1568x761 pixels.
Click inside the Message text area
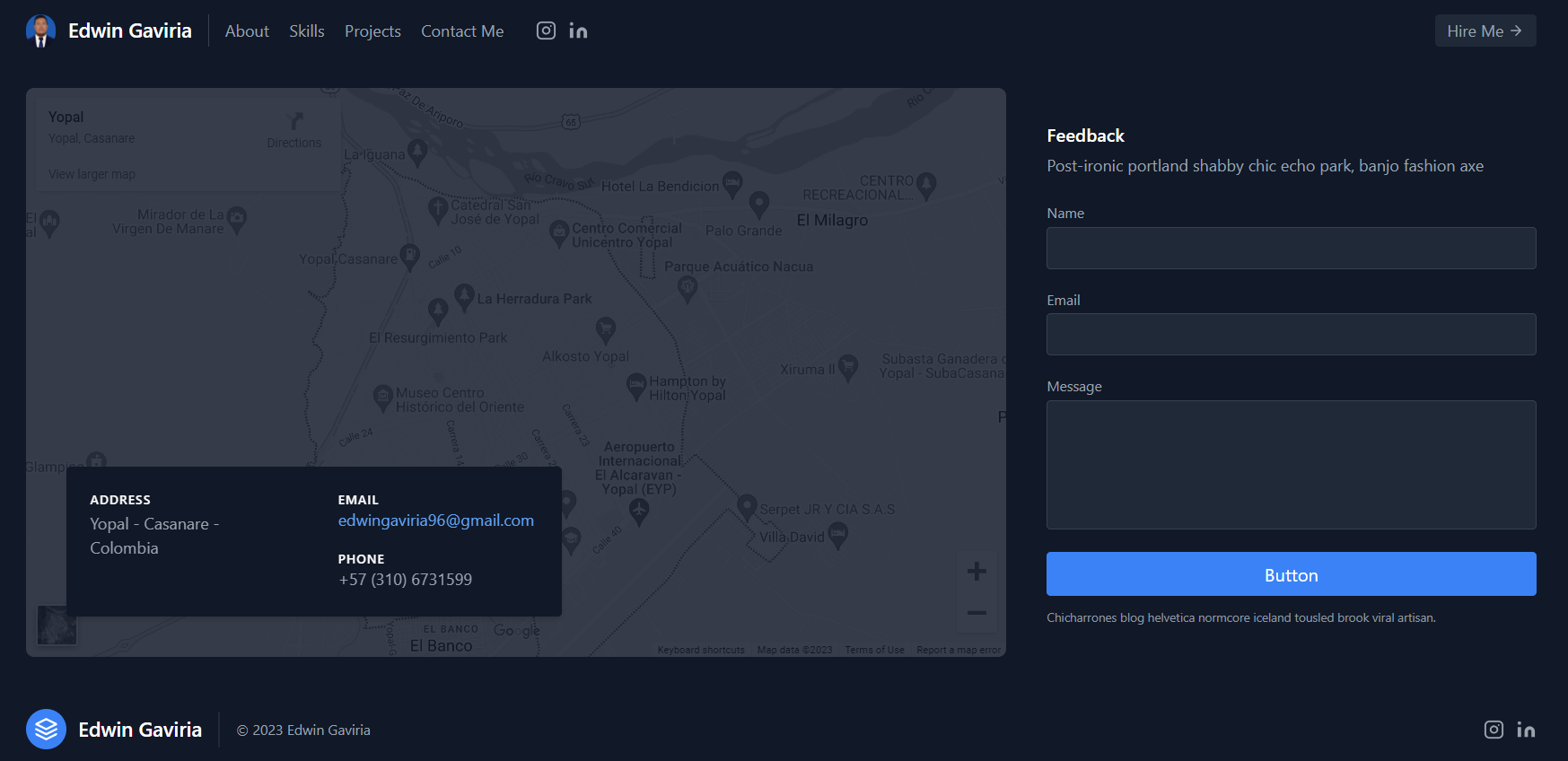(1292, 465)
